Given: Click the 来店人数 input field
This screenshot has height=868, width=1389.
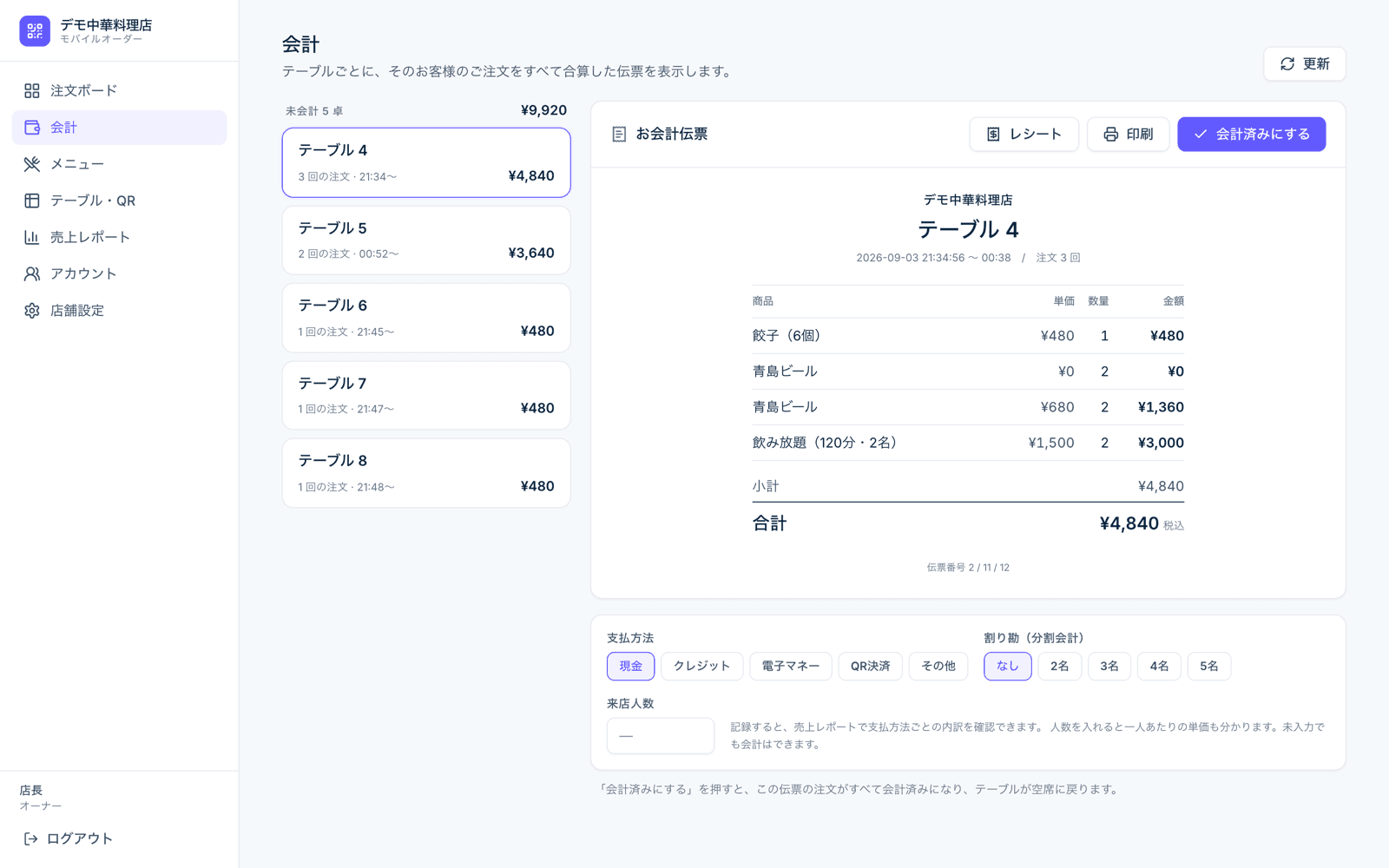Looking at the screenshot, I should click(660, 735).
